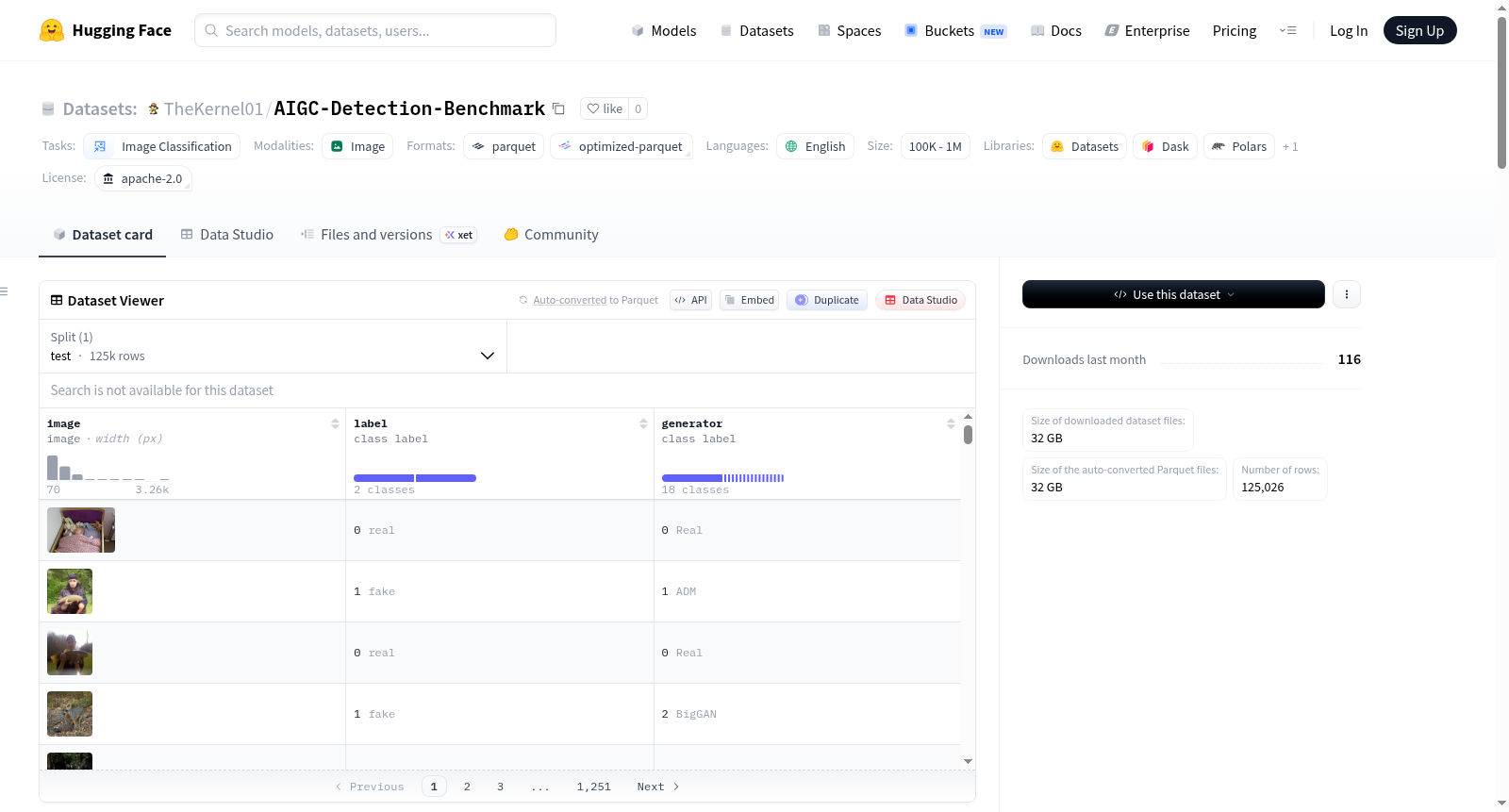
Task: Click the label class distribution bar
Action: pyautogui.click(x=415, y=478)
